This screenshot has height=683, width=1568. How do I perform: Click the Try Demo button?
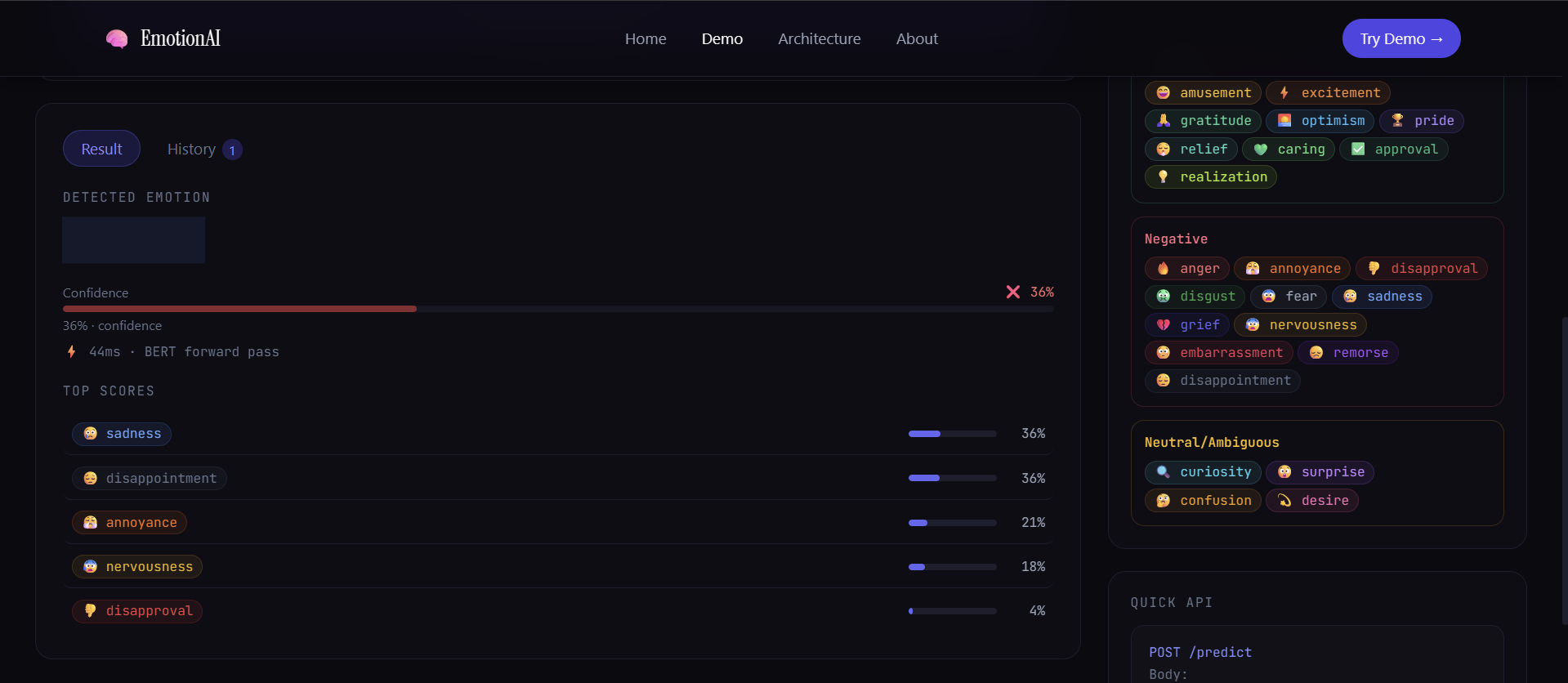[x=1401, y=38]
